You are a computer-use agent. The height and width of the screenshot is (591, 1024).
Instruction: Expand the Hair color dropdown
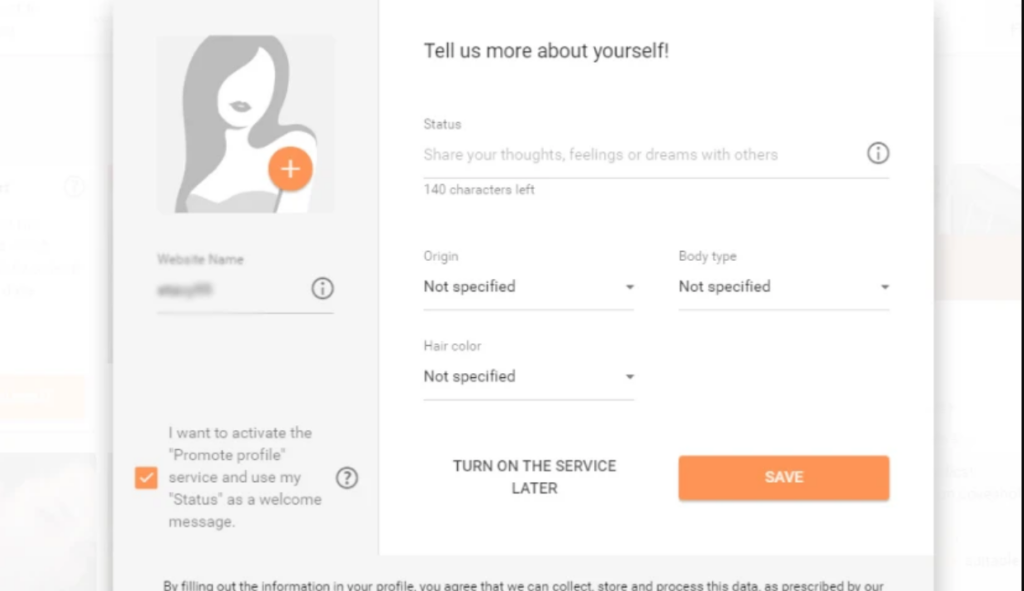click(x=528, y=377)
